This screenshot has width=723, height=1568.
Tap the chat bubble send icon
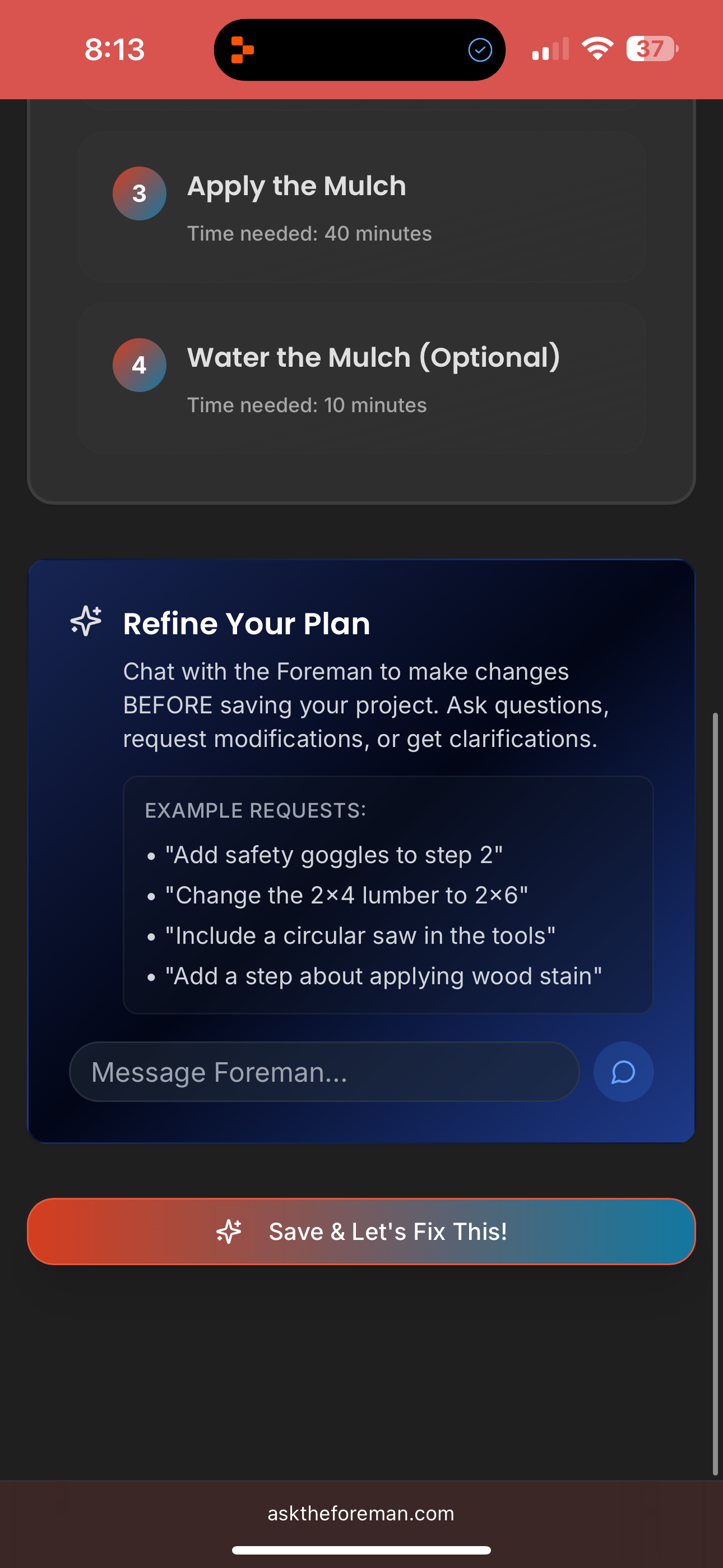[x=623, y=1072]
